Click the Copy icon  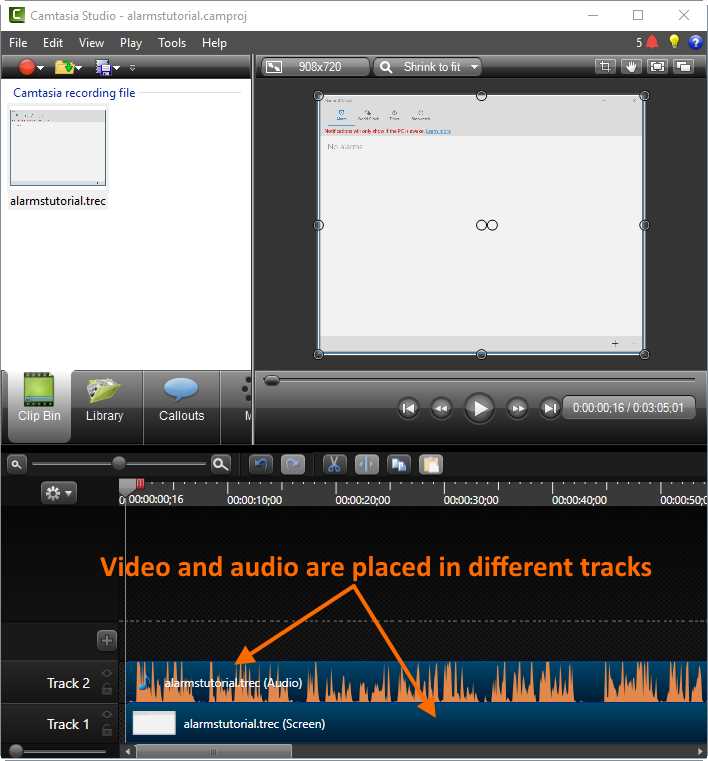pos(399,464)
